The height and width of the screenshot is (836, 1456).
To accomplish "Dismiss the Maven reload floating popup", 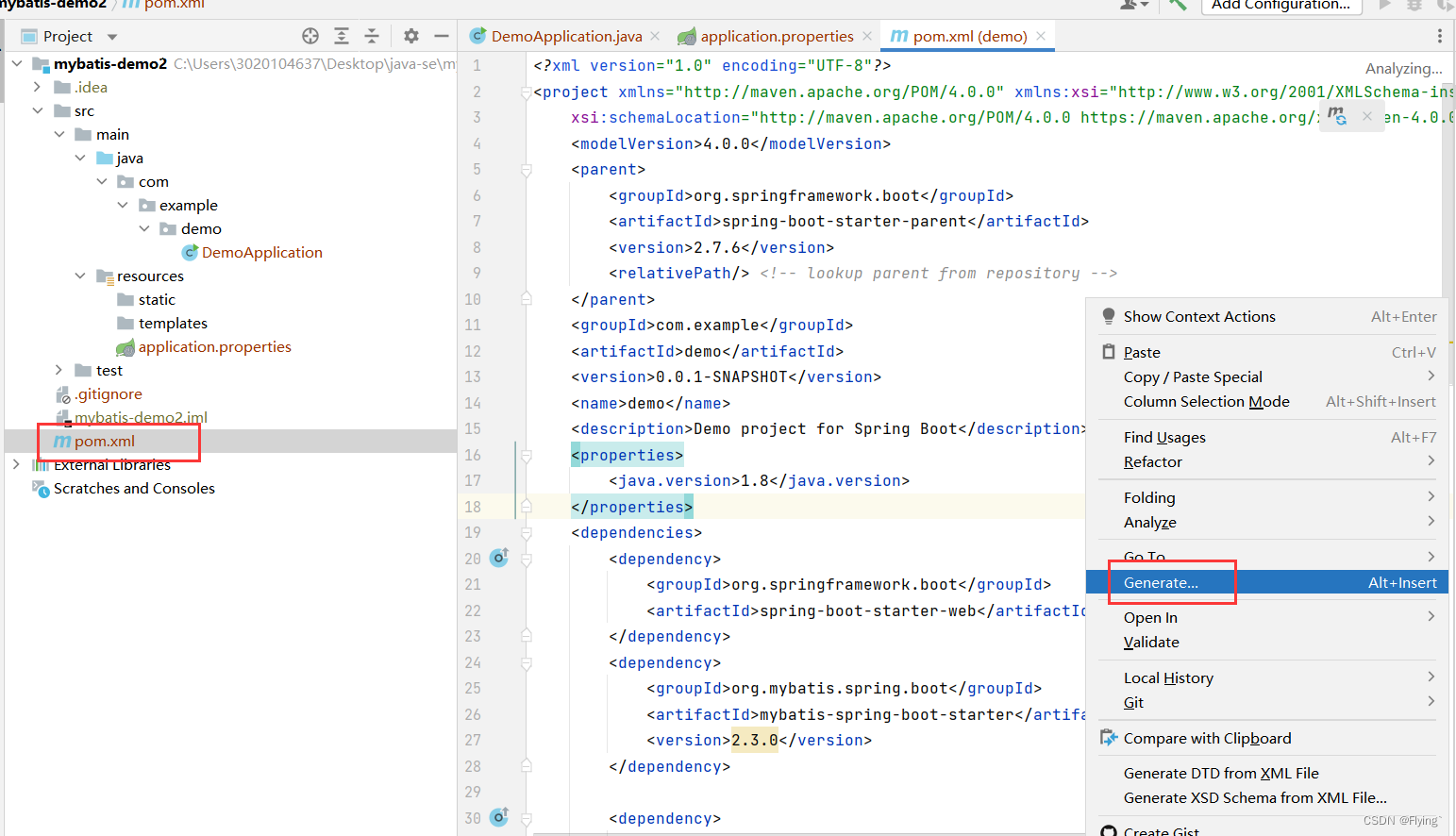I will tap(1367, 116).
